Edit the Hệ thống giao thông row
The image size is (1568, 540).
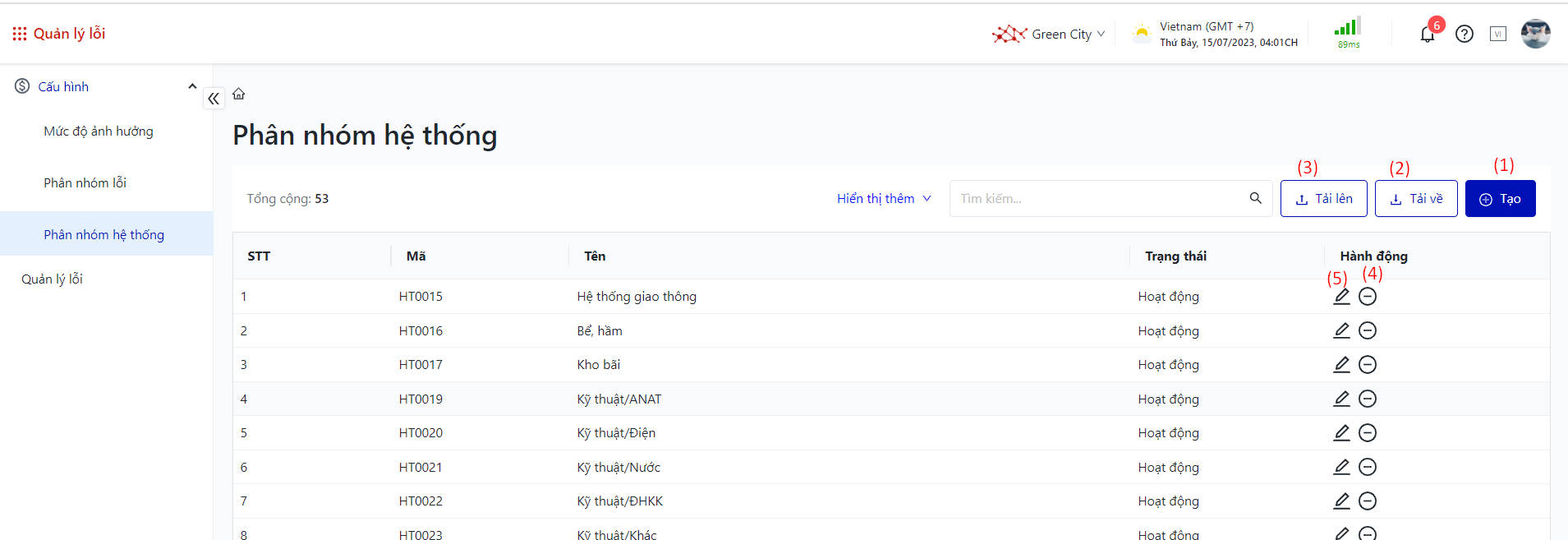click(x=1341, y=297)
